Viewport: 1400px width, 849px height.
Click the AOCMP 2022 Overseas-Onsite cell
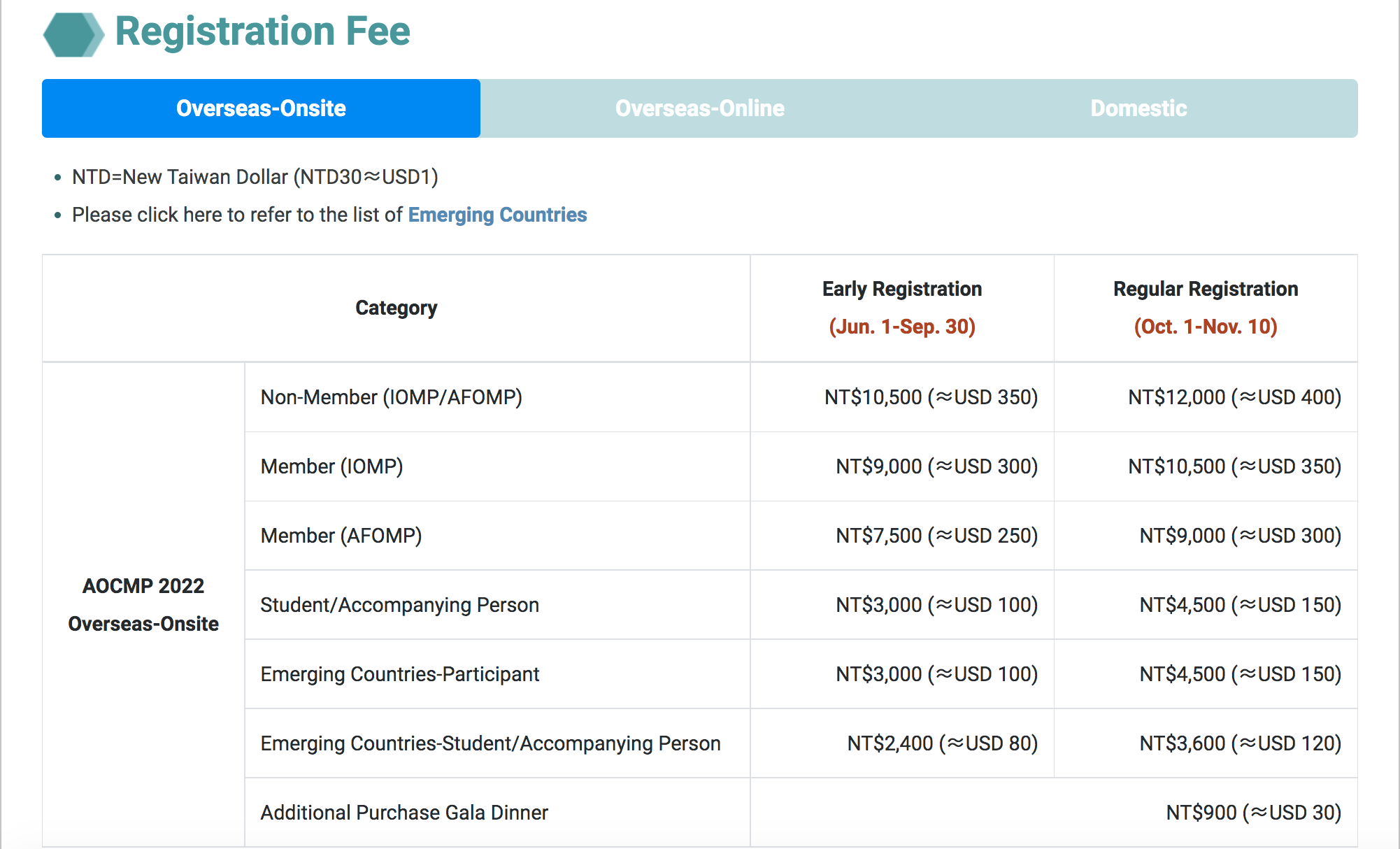(143, 604)
